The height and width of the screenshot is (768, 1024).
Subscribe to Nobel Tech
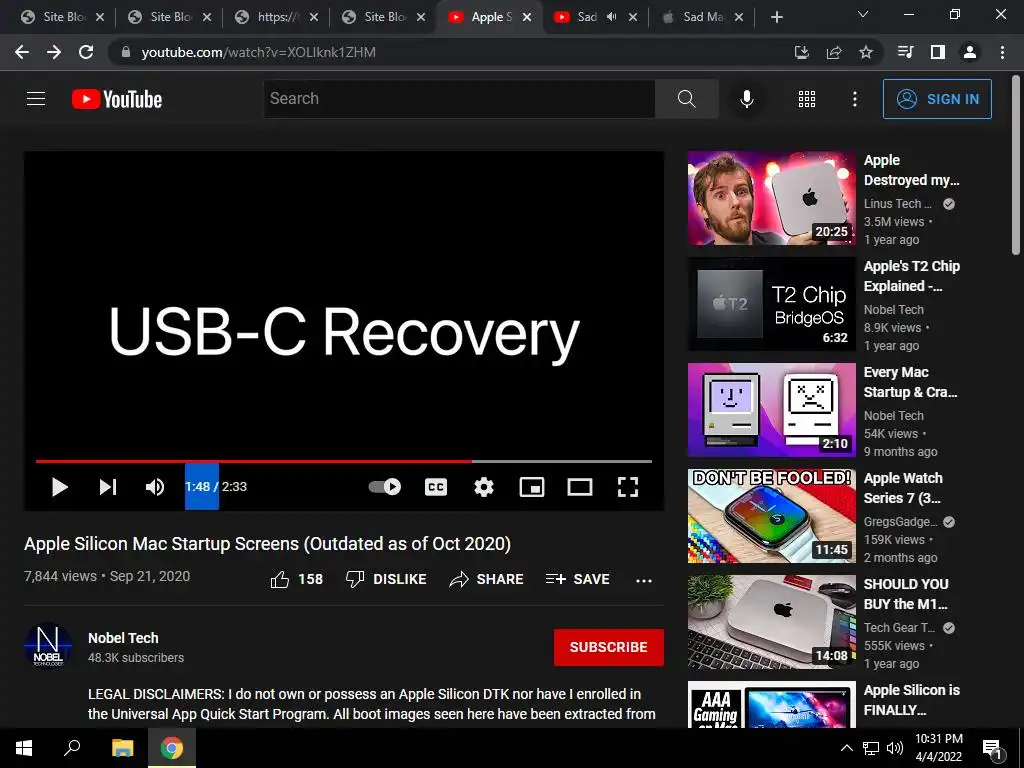(x=609, y=647)
